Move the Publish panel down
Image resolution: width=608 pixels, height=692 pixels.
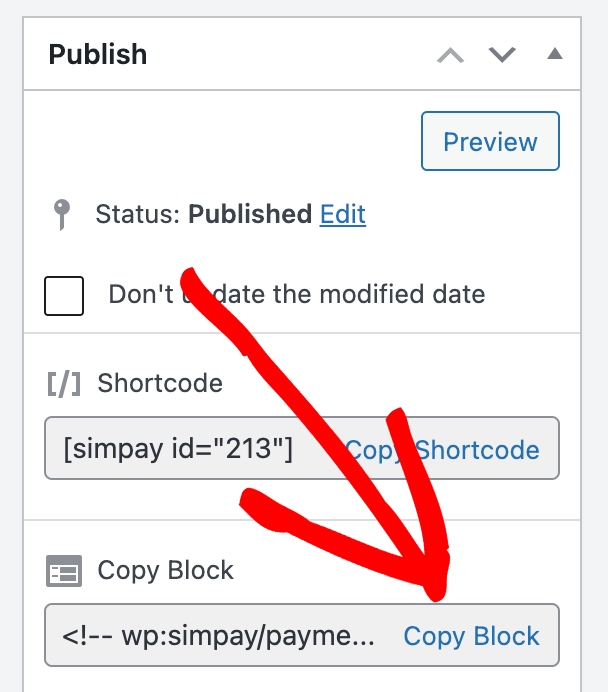pos(502,55)
